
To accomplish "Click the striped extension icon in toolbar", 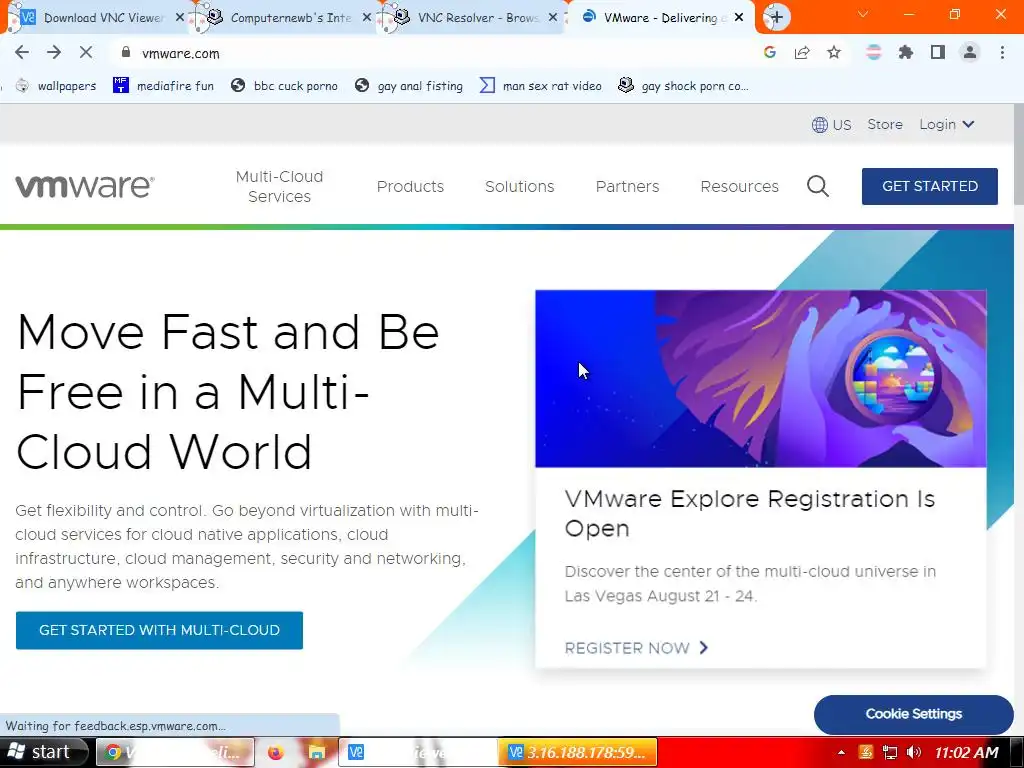I will 873,53.
